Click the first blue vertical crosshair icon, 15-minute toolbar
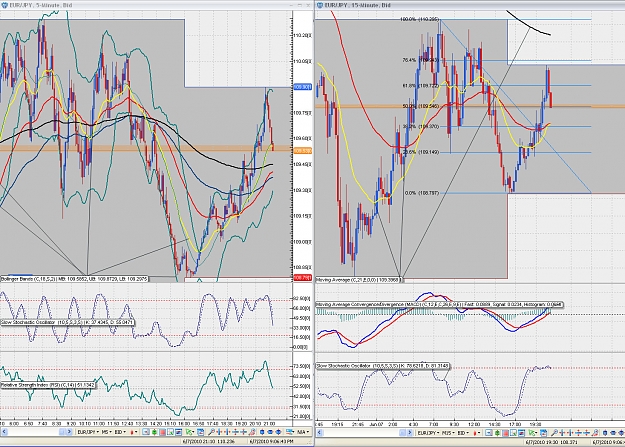Screen dimensions: 625x447 click(x=562, y=432)
